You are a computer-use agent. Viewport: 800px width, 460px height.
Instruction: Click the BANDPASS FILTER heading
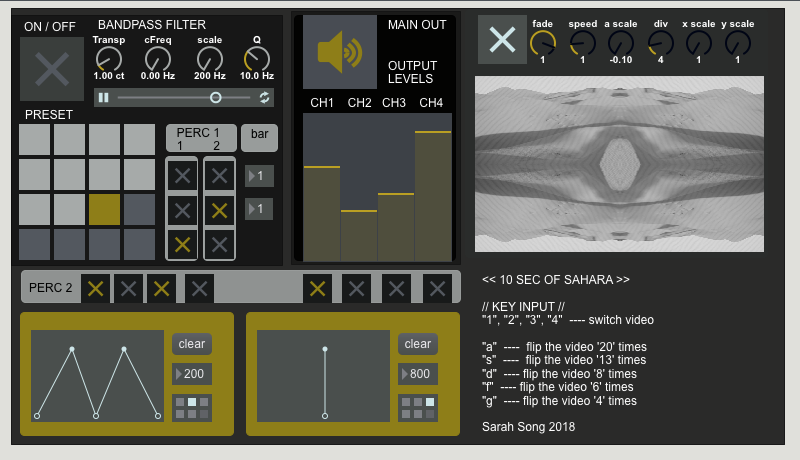[x=152, y=24]
